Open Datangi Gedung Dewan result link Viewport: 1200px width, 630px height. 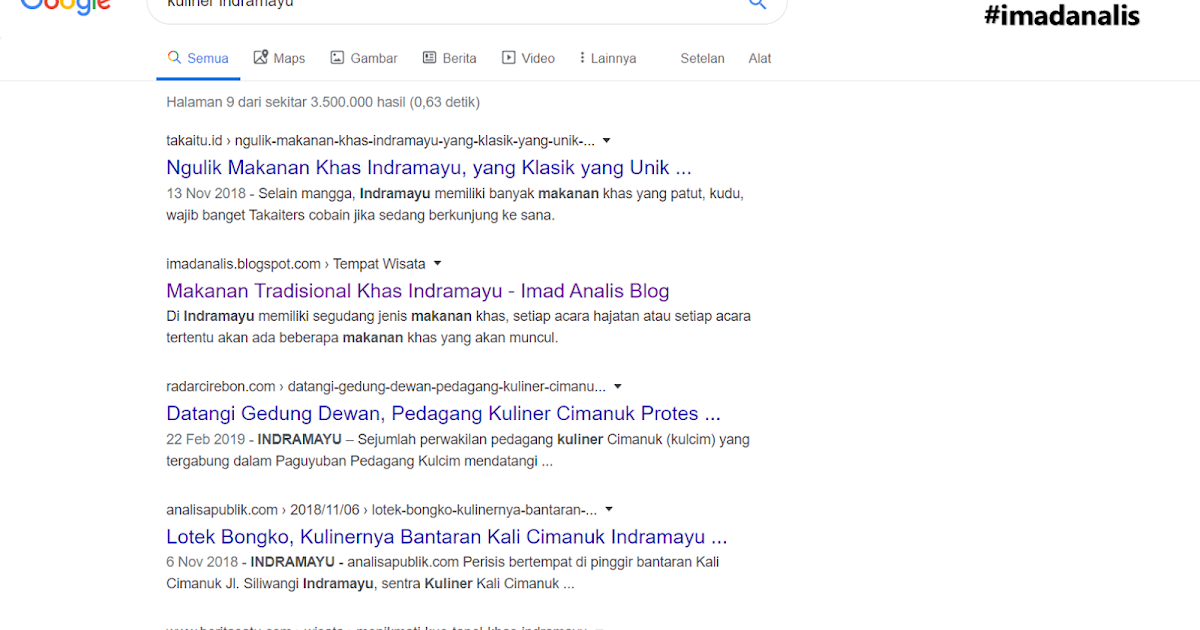click(443, 413)
